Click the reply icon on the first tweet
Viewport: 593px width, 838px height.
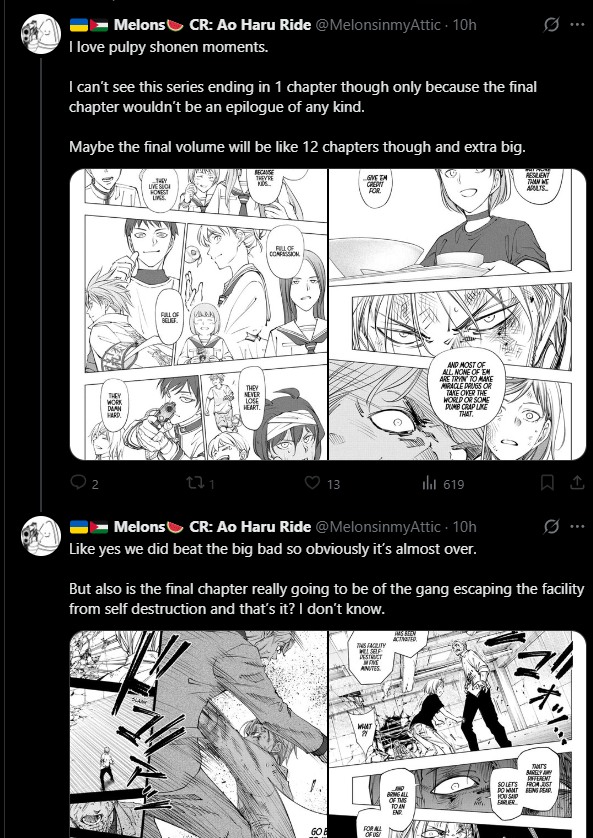[79, 483]
